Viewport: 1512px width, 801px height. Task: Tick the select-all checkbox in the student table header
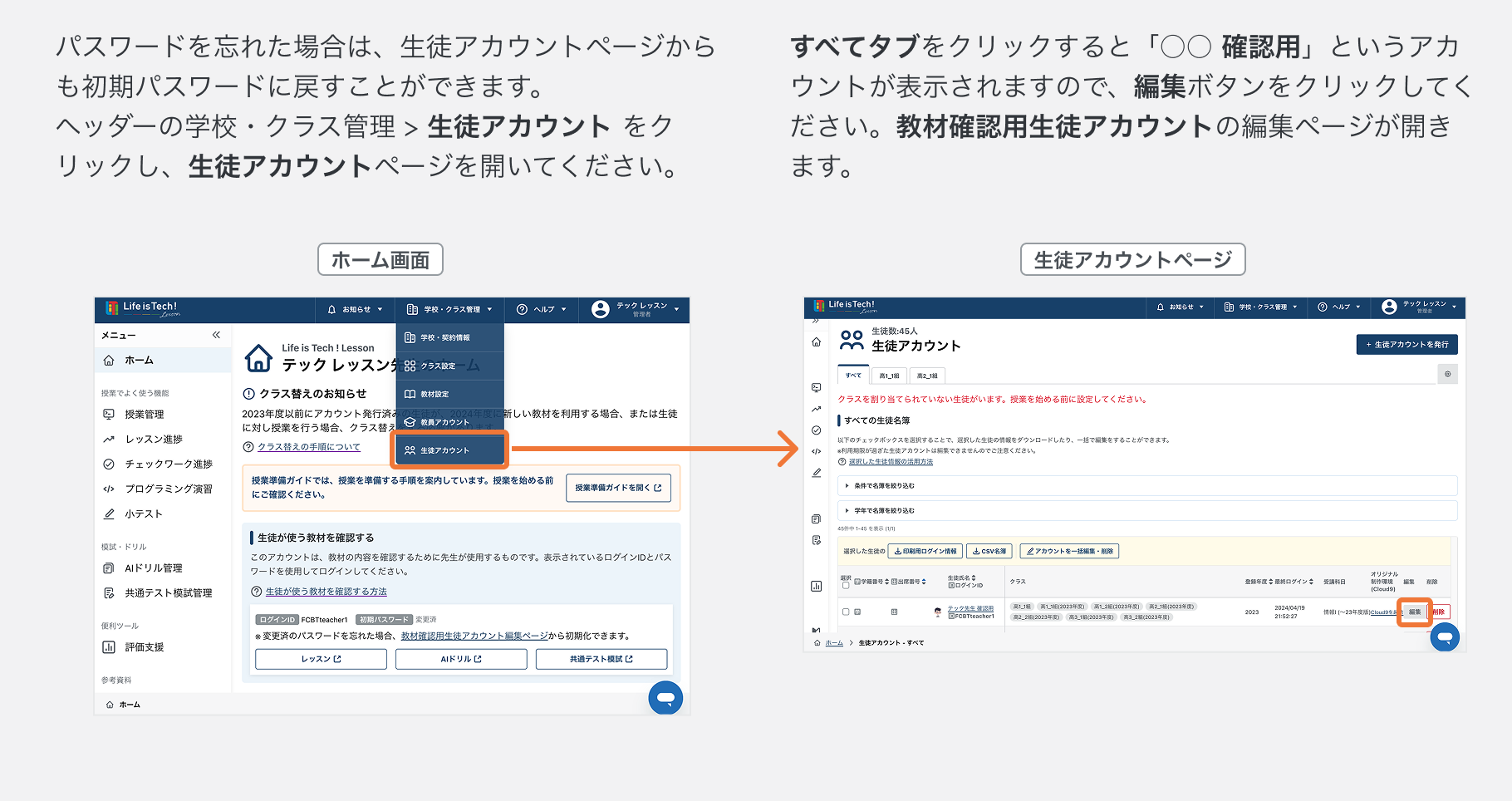pyautogui.click(x=846, y=585)
